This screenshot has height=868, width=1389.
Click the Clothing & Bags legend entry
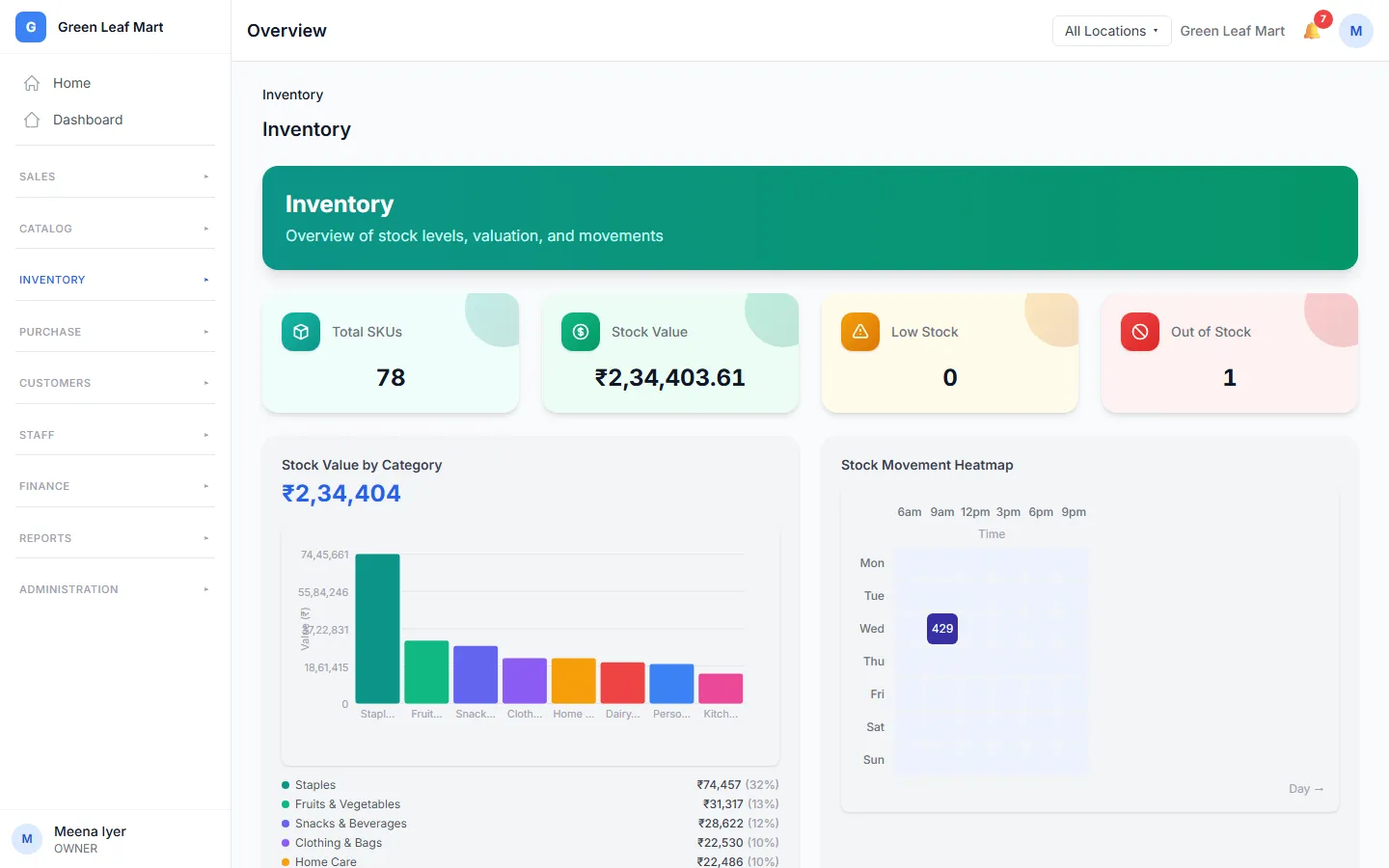pyautogui.click(x=531, y=843)
